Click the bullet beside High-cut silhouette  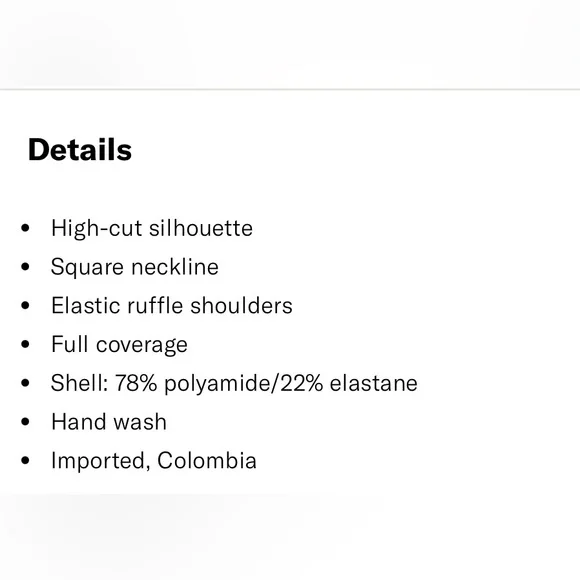(x=25, y=228)
